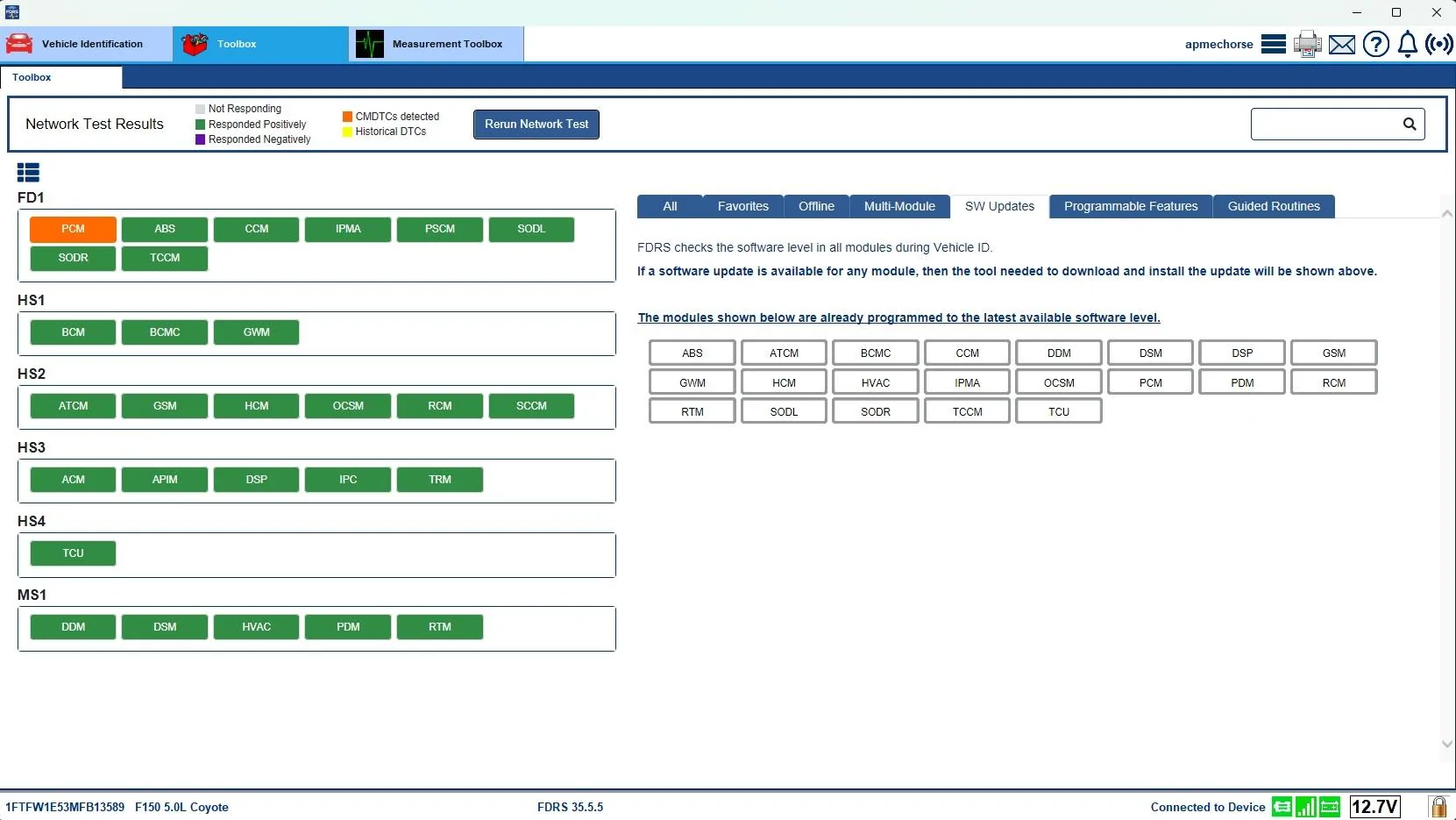Click the red Toolbox icon
The image size is (1456, 820).
point(195,44)
